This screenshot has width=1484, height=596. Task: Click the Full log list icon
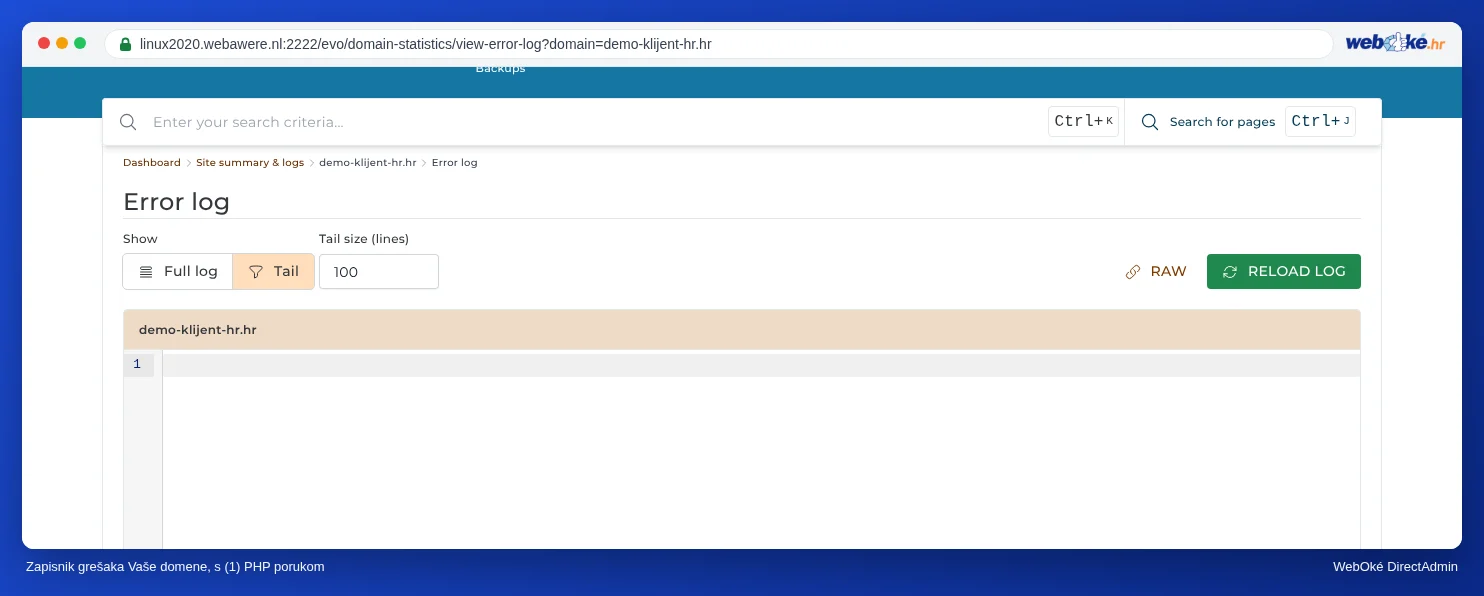[x=146, y=271]
